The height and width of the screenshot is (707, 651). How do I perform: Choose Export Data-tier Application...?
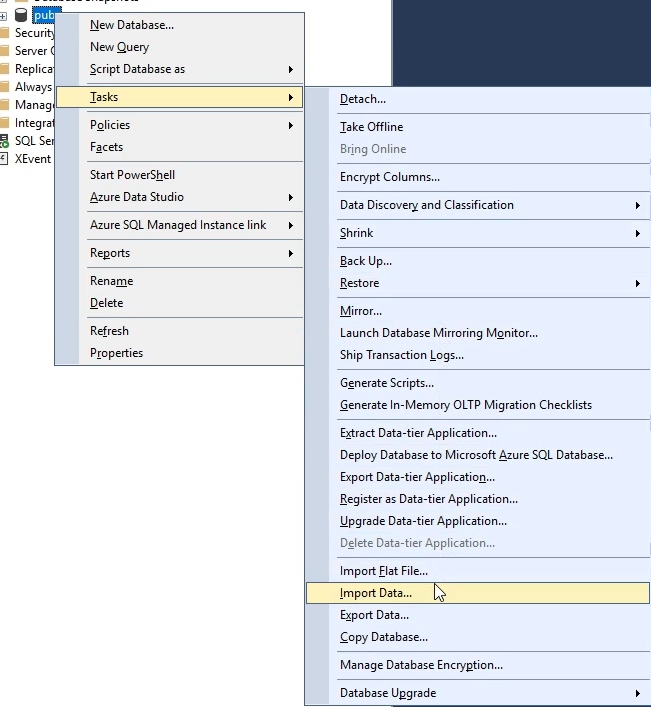click(417, 477)
